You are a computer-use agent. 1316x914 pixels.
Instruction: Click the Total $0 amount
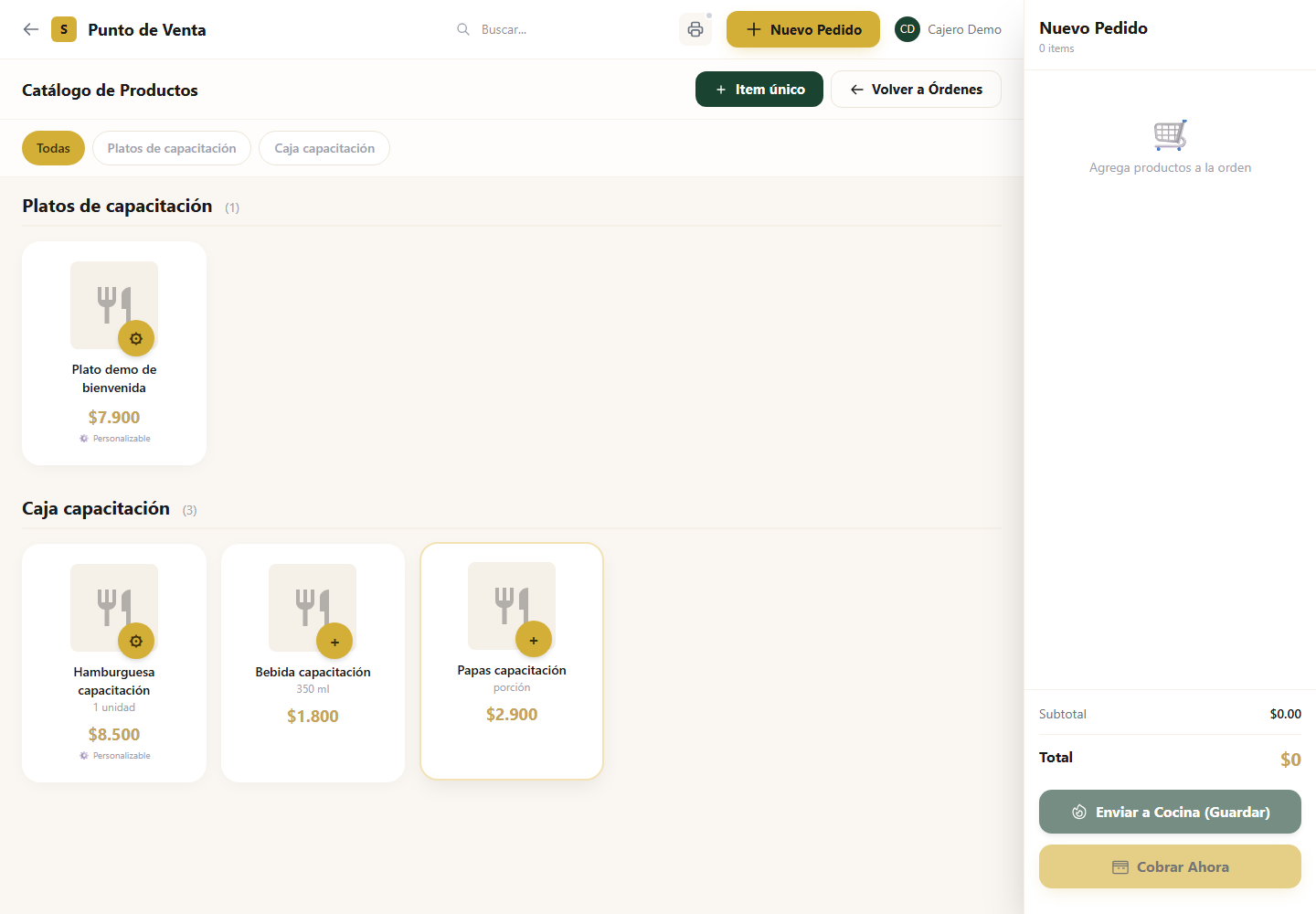[1290, 760]
